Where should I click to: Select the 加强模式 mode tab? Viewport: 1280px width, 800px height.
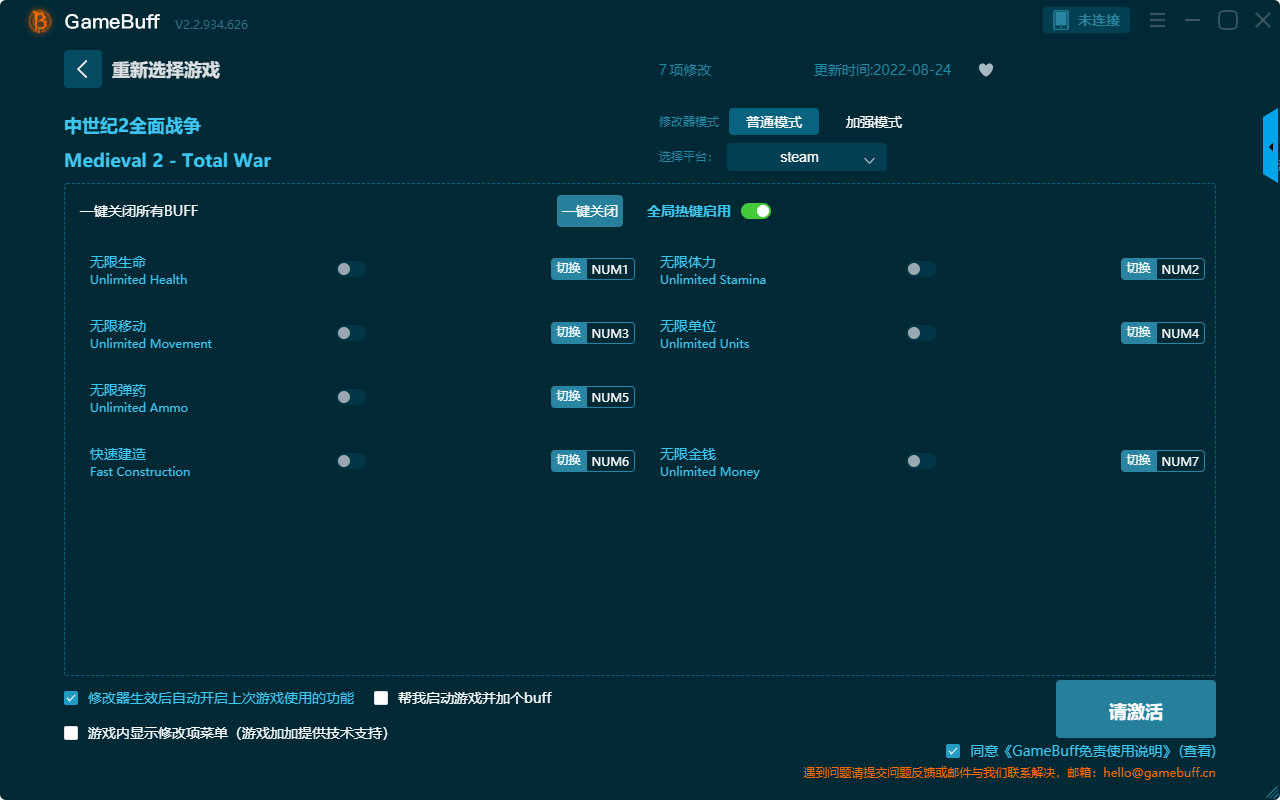click(x=874, y=122)
